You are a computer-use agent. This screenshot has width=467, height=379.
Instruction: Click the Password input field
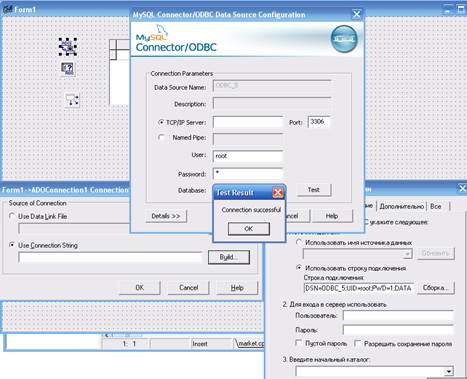pos(248,173)
